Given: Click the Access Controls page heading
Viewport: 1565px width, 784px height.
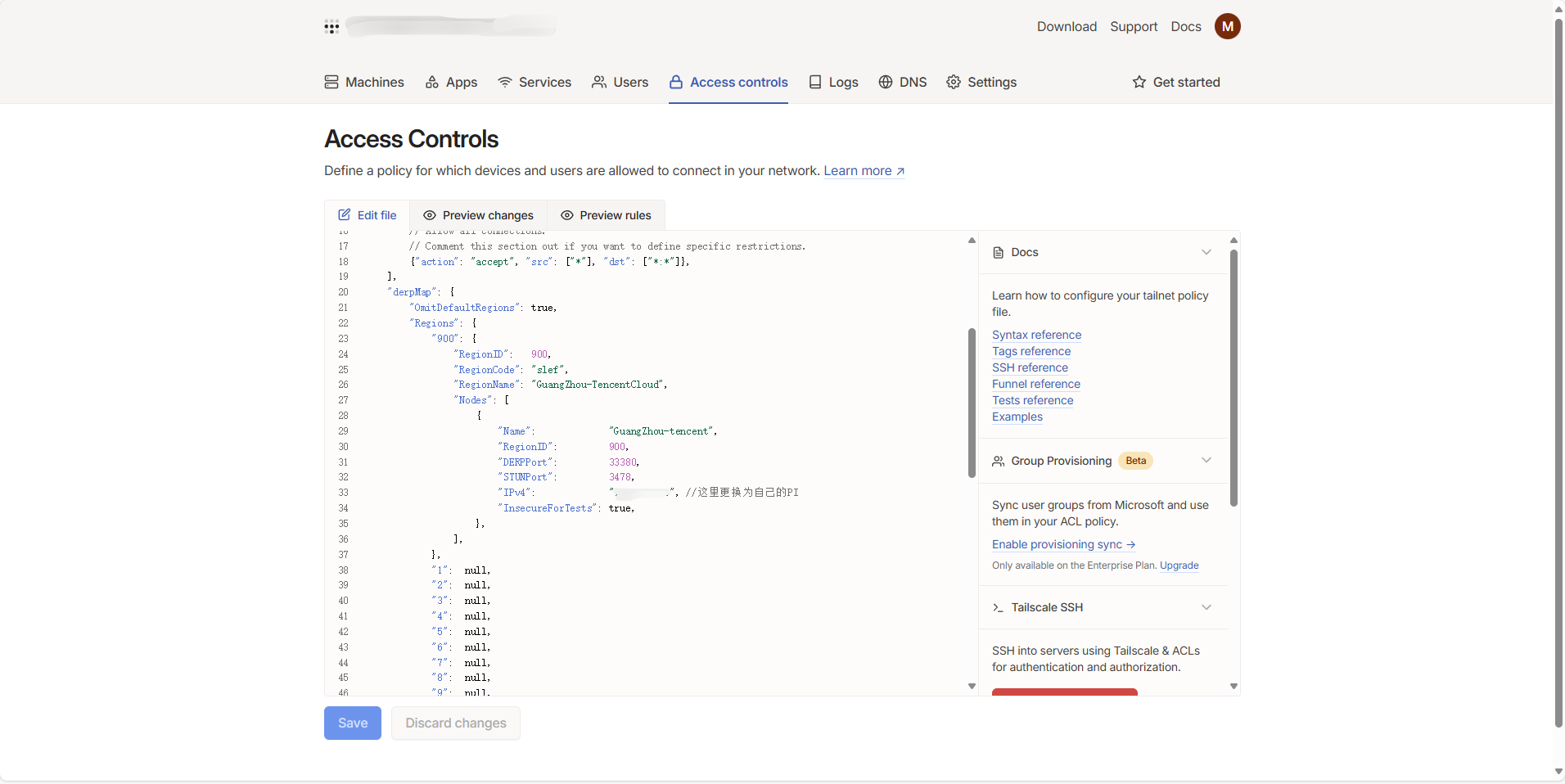Looking at the screenshot, I should pyautogui.click(x=411, y=139).
